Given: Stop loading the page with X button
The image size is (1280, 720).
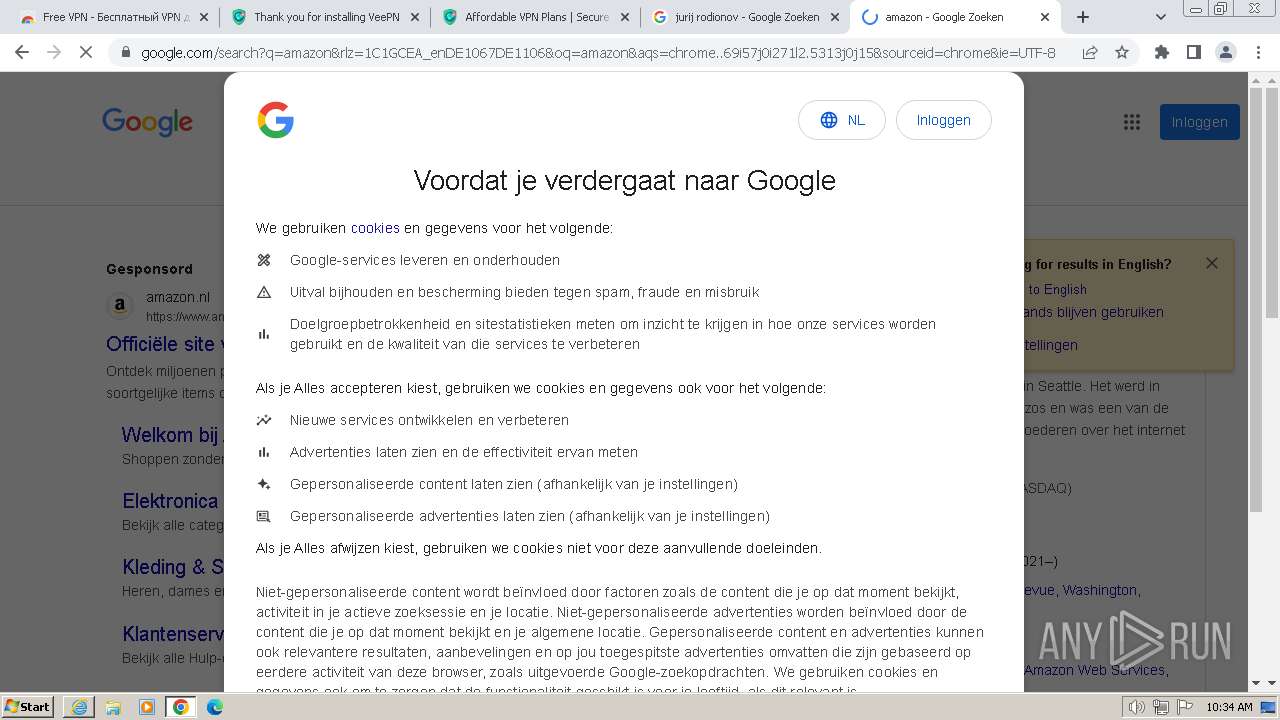Looking at the screenshot, I should [x=86, y=52].
